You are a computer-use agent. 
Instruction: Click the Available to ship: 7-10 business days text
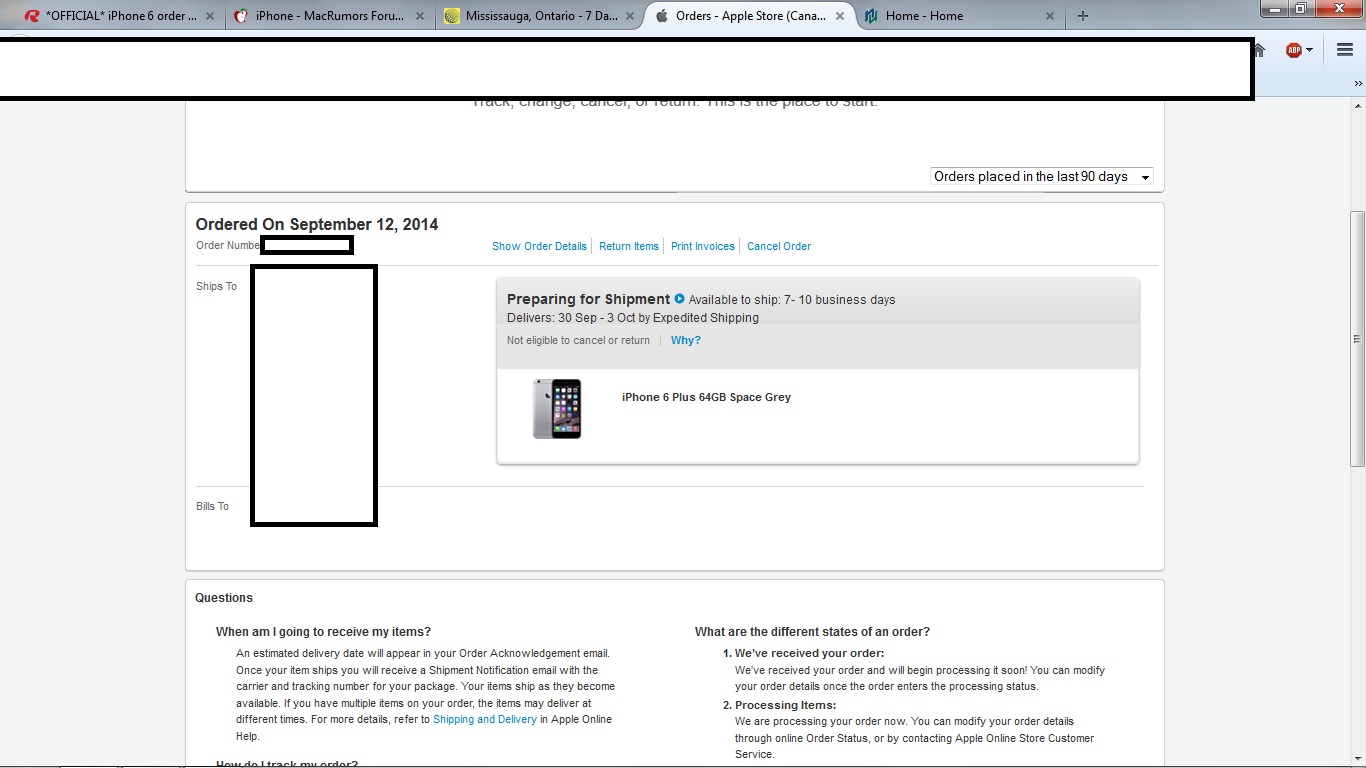(x=792, y=300)
